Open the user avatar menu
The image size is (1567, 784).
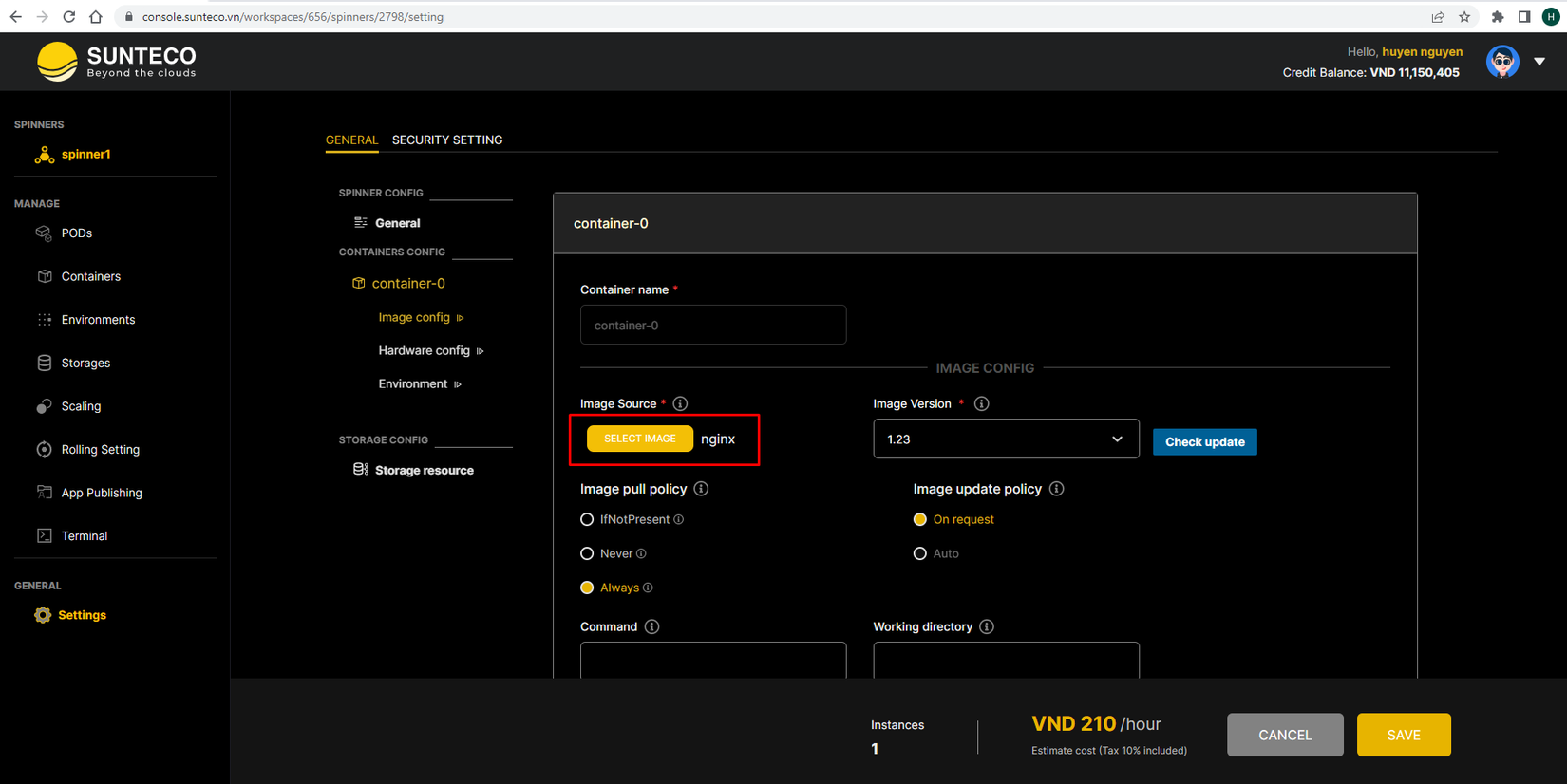1502,62
